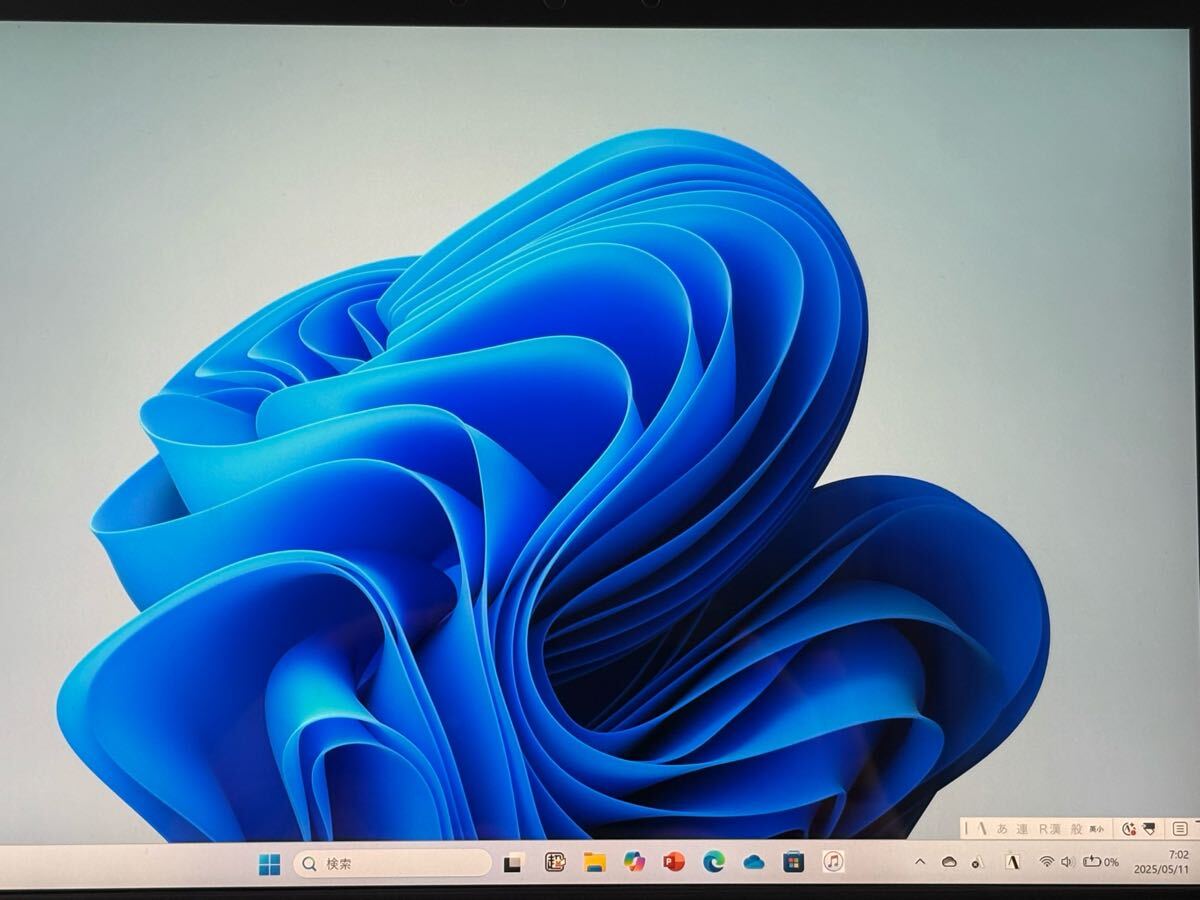Launch Microsoft Edge browser

pyautogui.click(x=714, y=862)
